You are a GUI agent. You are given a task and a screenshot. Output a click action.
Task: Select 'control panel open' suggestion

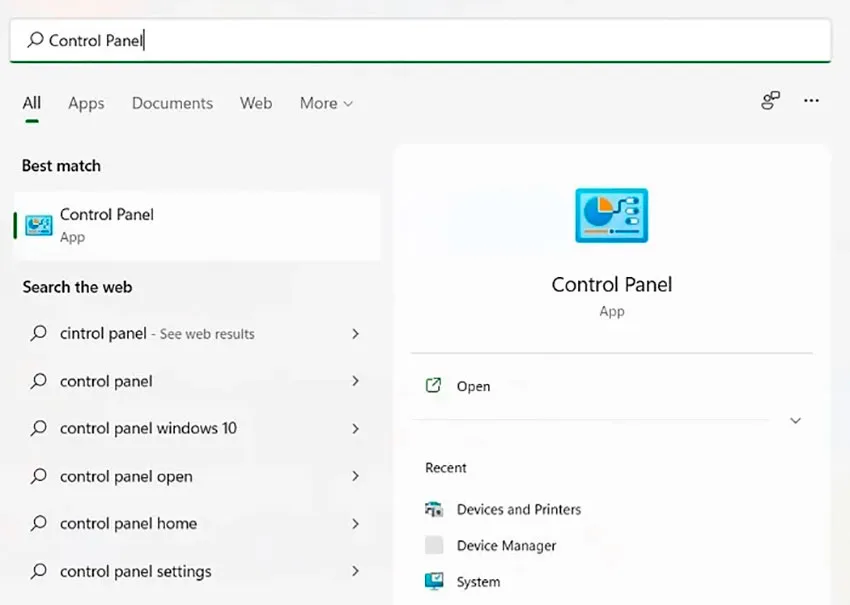click(x=197, y=476)
